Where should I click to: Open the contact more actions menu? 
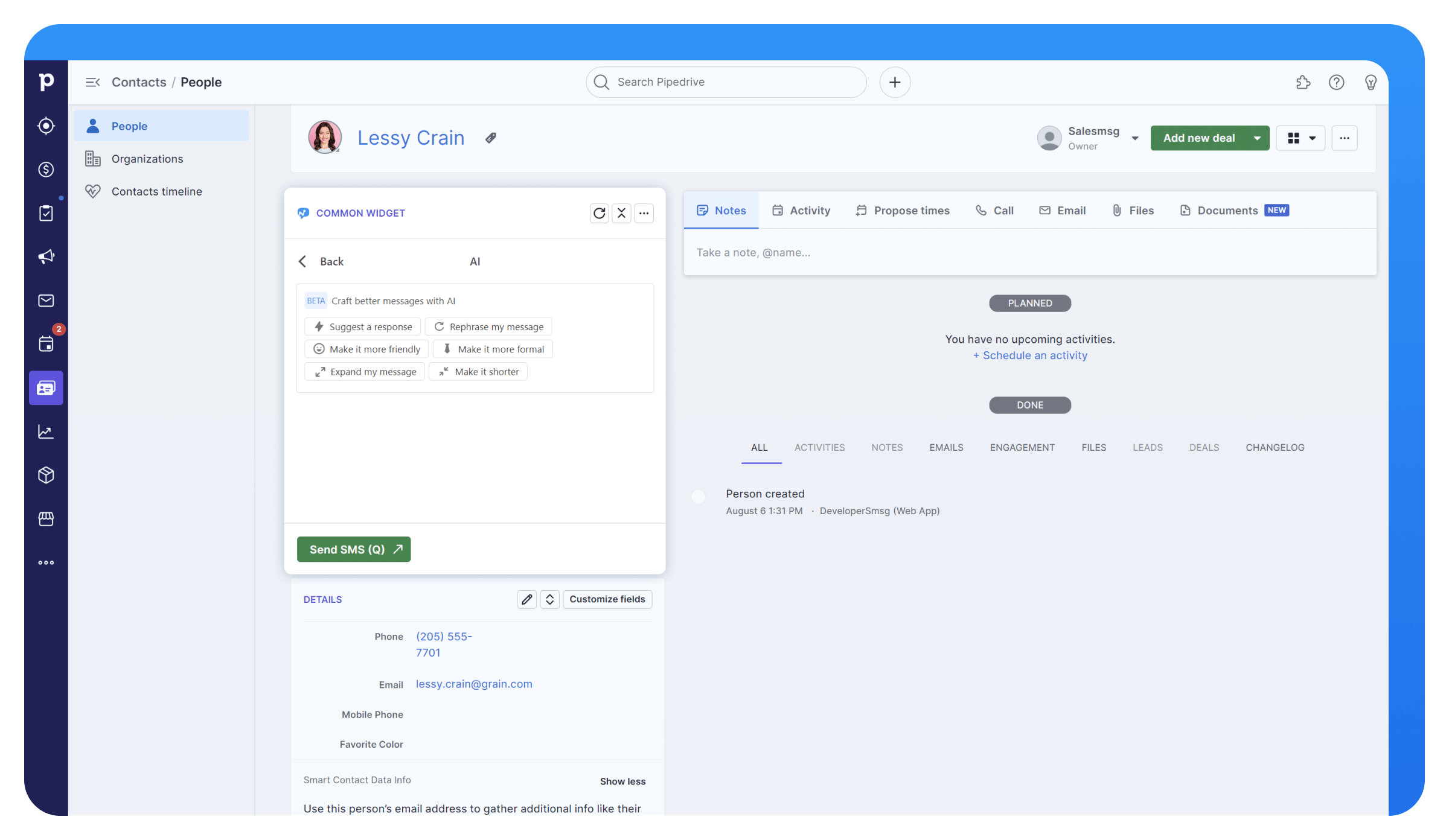1344,138
